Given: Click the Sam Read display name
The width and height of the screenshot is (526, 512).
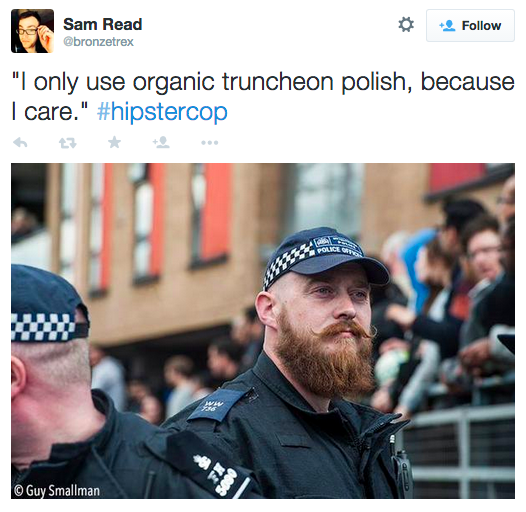Looking at the screenshot, I should tap(103, 24).
